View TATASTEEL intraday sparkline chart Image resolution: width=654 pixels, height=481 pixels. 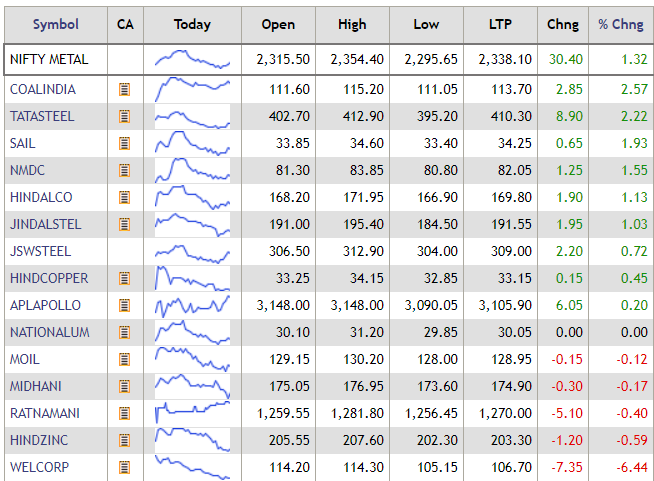point(192,116)
